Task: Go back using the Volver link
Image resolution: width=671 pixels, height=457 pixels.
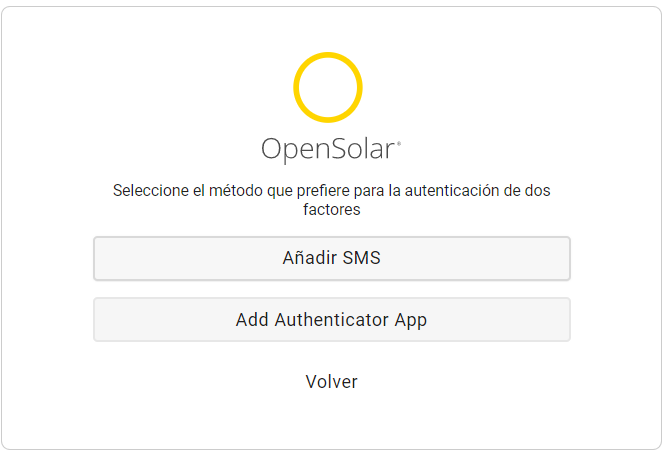Action: click(x=332, y=382)
